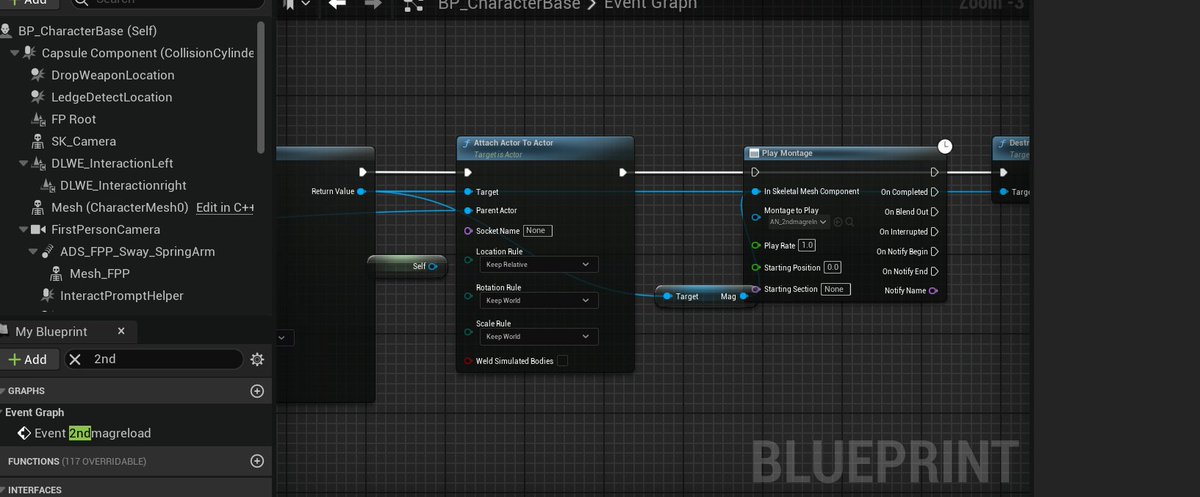Click the FirstPersonCamera camera icon
Screen dimensions: 1200x497
[x=39, y=229]
